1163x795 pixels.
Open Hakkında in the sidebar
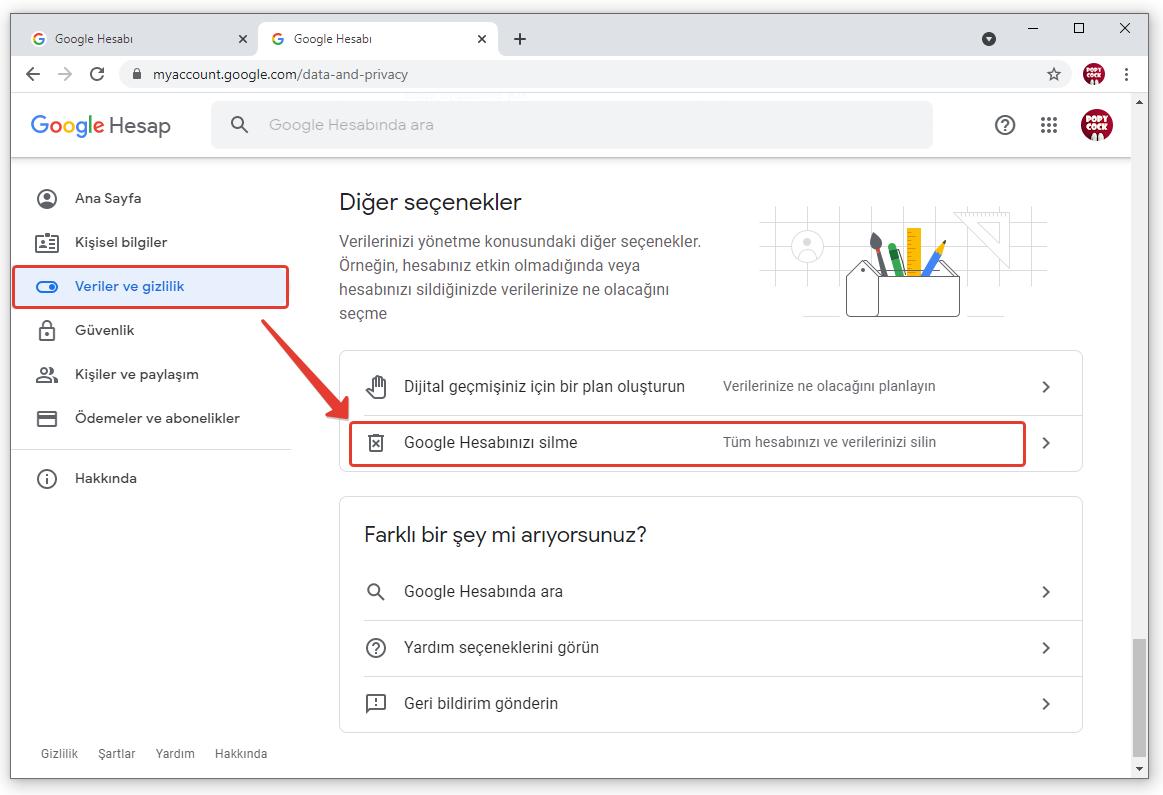pos(151,478)
